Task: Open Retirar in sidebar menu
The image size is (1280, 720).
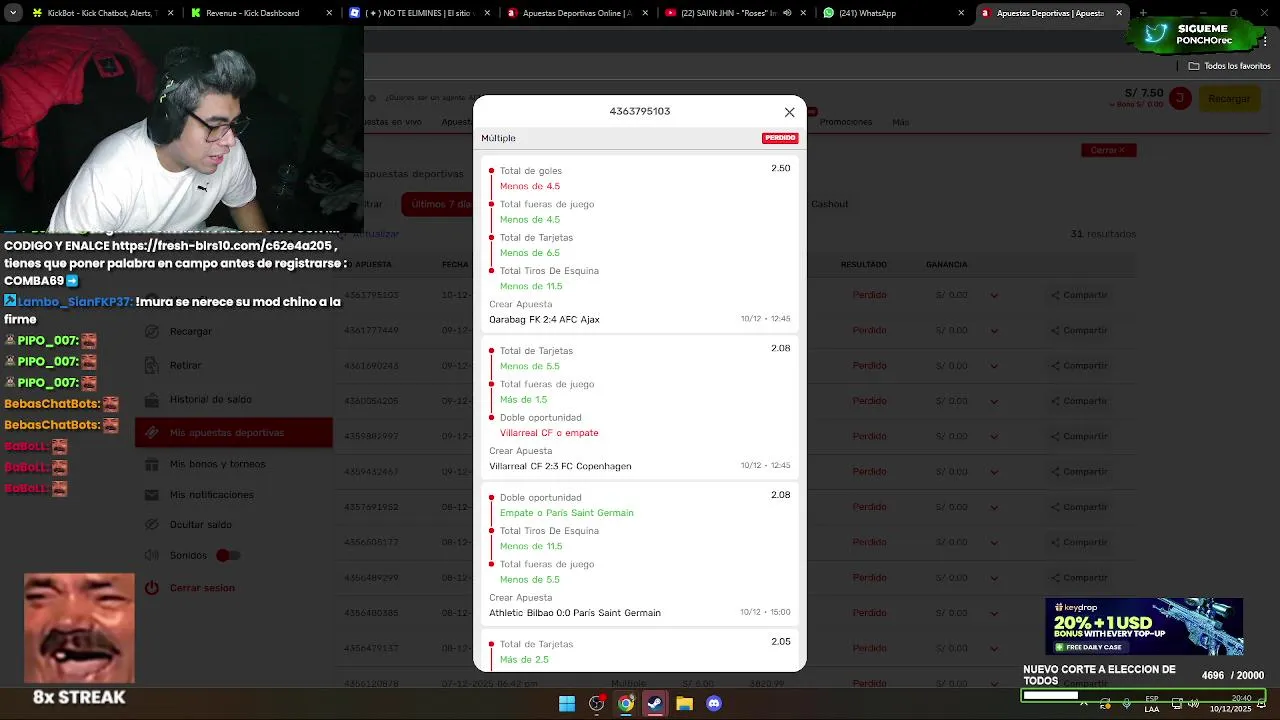Action: 185,365
